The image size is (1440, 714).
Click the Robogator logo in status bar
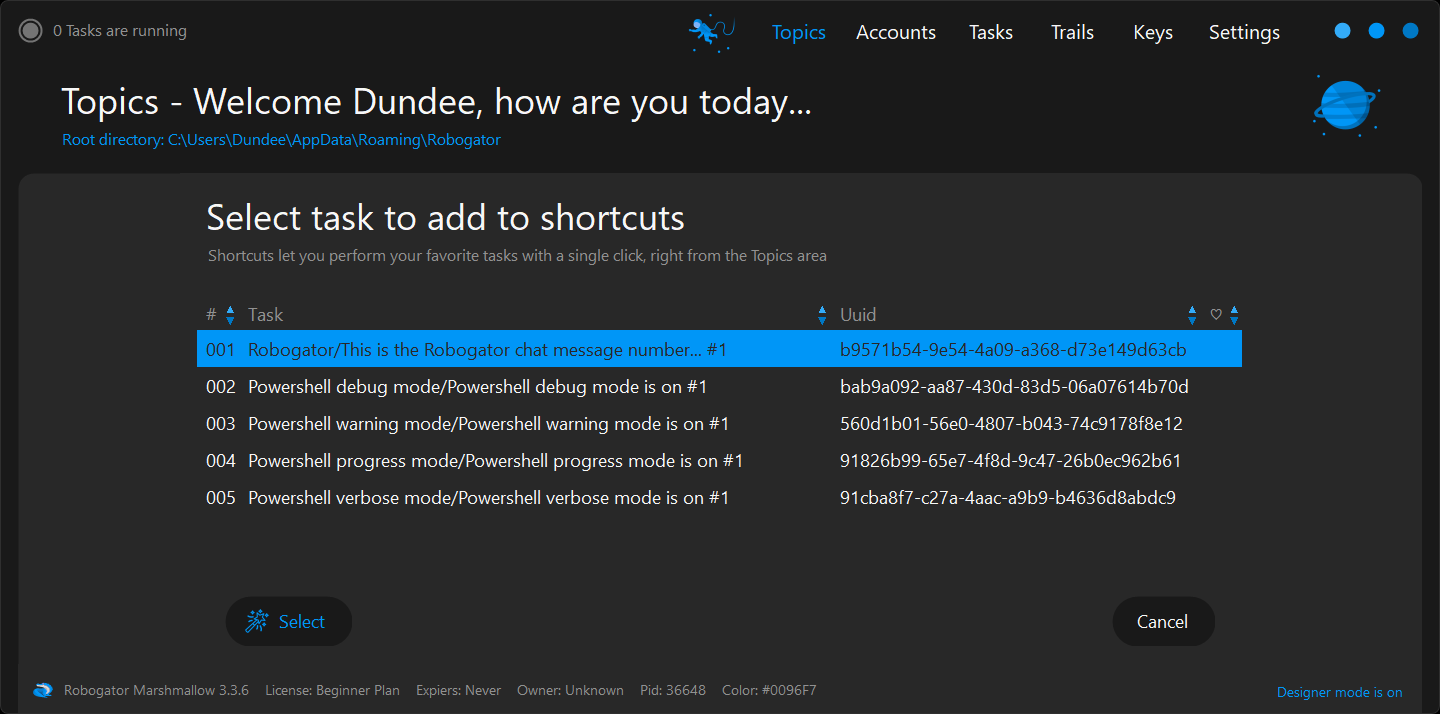click(x=42, y=690)
